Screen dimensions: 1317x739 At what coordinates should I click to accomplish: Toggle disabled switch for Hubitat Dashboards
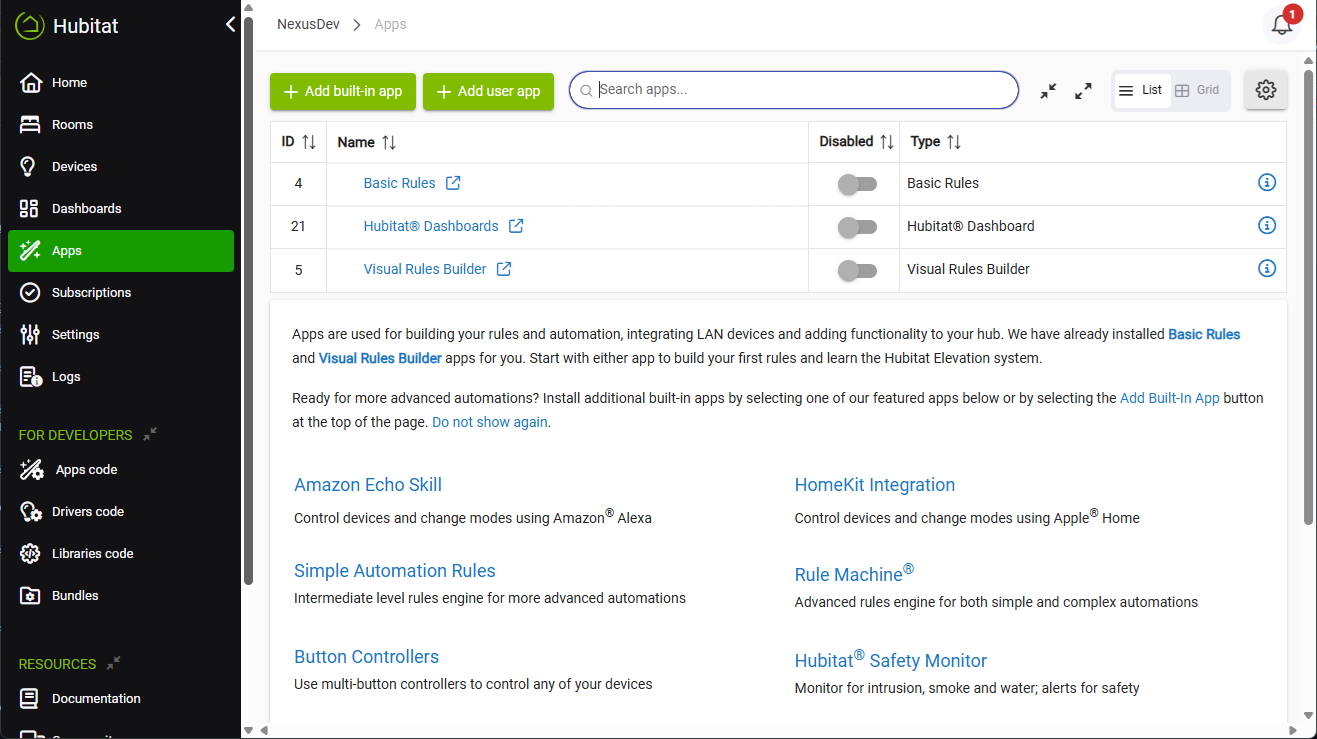pos(857,227)
